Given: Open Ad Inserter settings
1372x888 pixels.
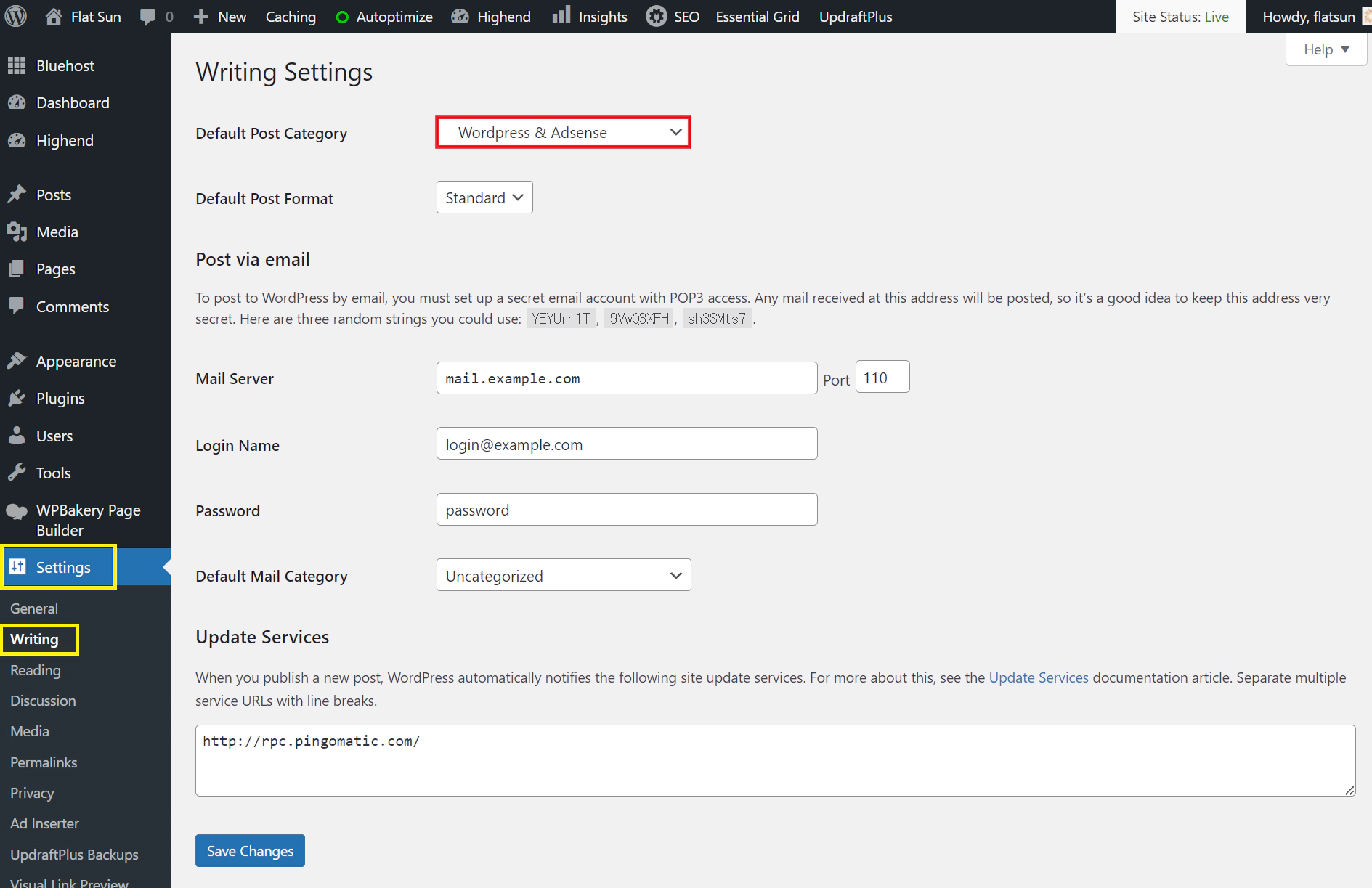Looking at the screenshot, I should pyautogui.click(x=44, y=823).
